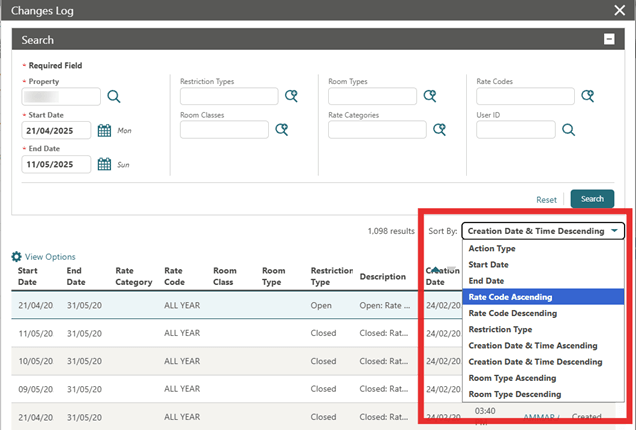Open End Date calendar picker
636x430 pixels.
coord(104,164)
